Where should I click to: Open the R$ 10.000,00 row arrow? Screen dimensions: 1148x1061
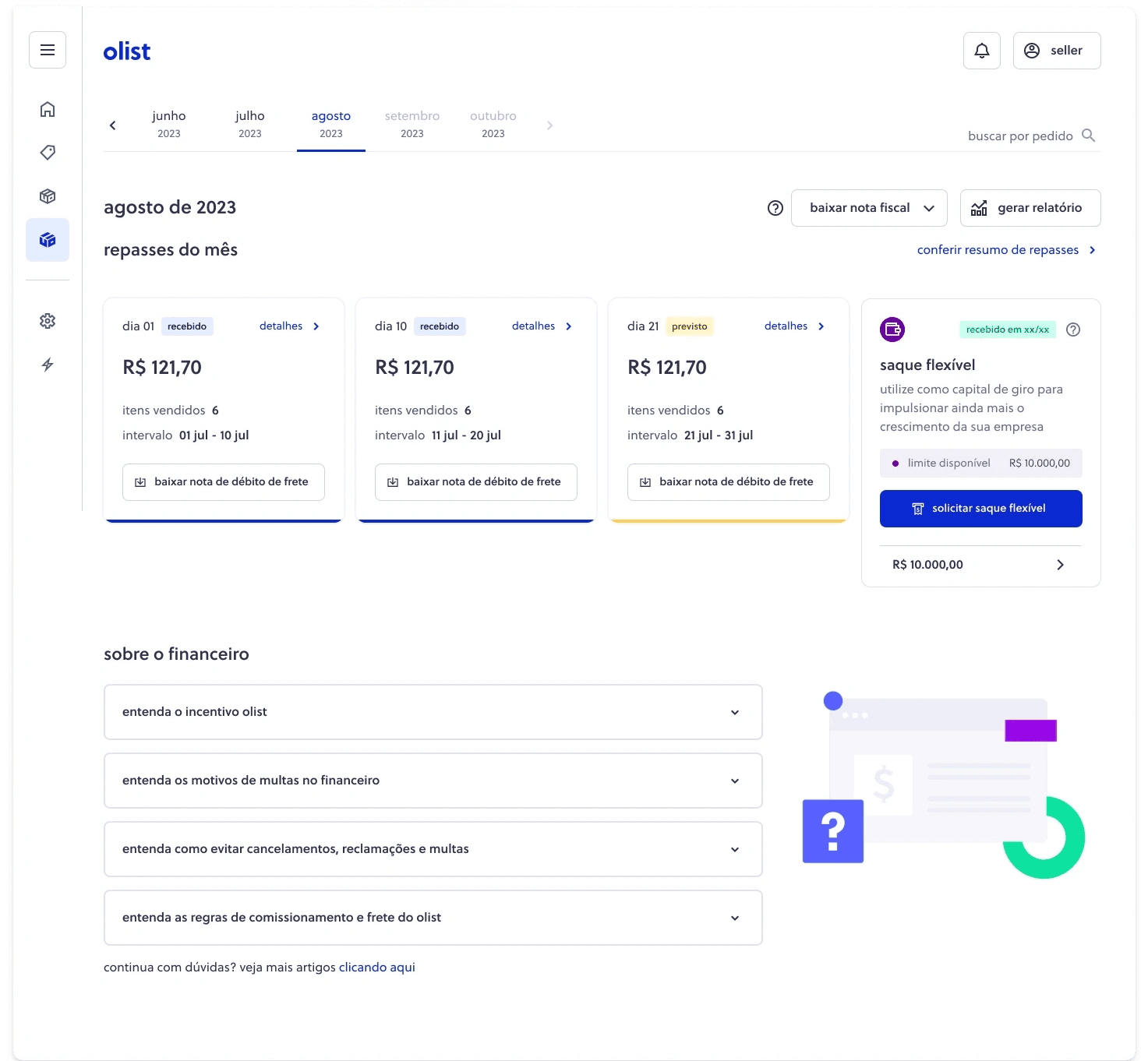coord(1060,565)
